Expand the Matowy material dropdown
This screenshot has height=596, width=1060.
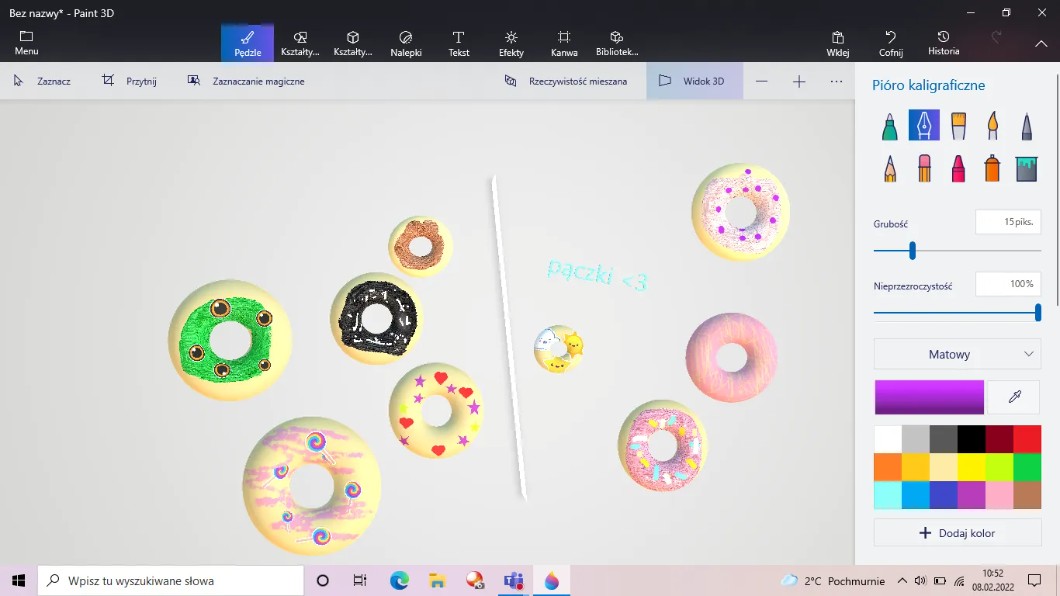(x=957, y=354)
